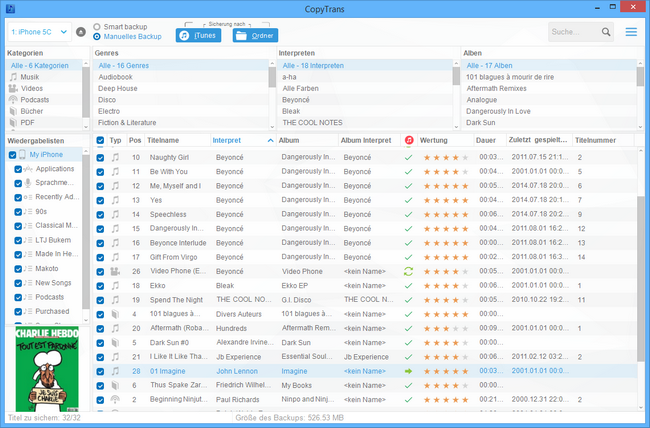
Task: Click the green arrow status icon for 01 Imagine
Action: pos(408,371)
